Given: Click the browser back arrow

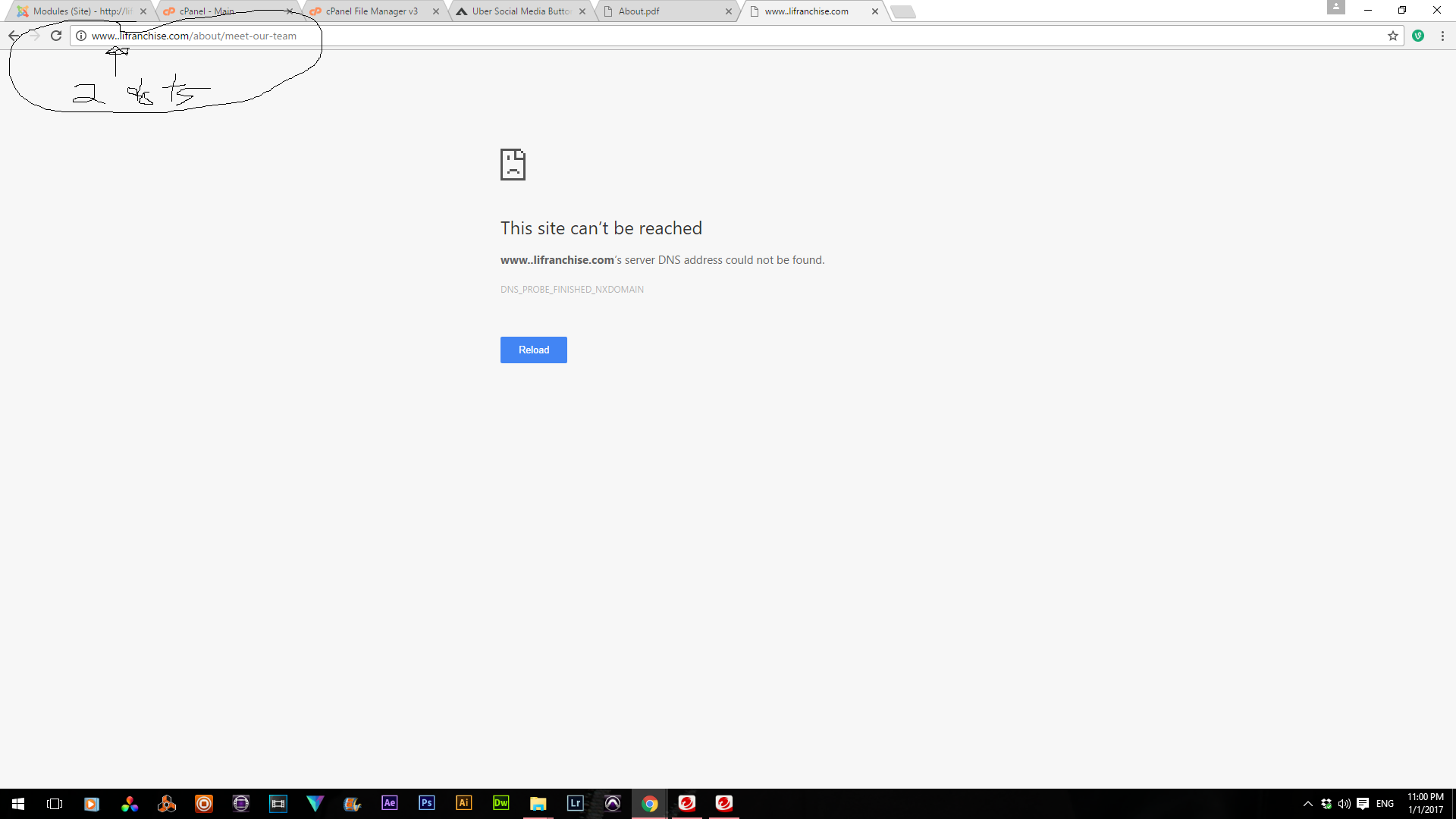Looking at the screenshot, I should [14, 36].
